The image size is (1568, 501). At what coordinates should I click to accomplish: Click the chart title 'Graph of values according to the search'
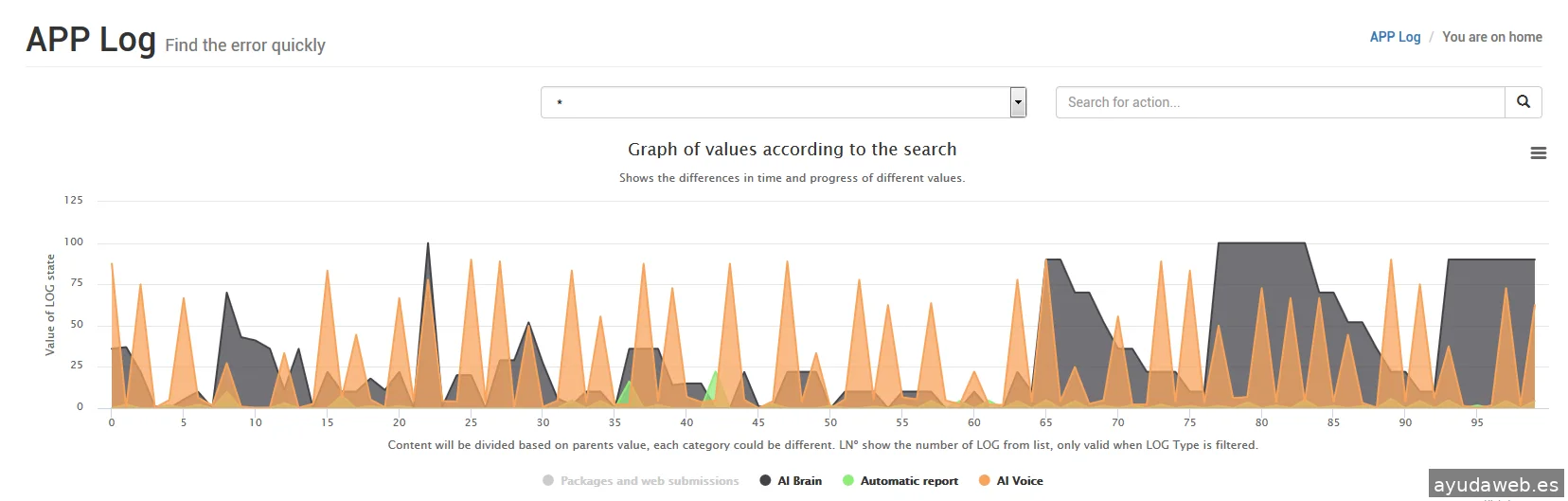point(792,150)
